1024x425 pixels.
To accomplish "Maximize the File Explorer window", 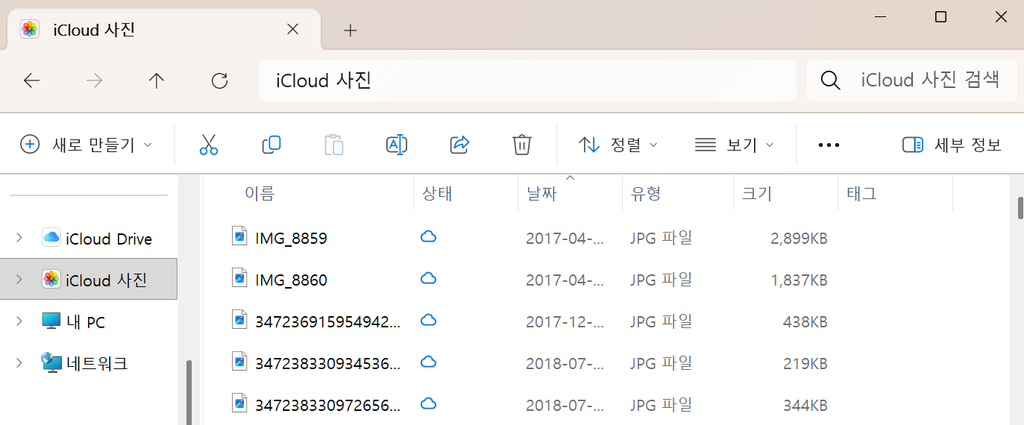I will [940, 17].
